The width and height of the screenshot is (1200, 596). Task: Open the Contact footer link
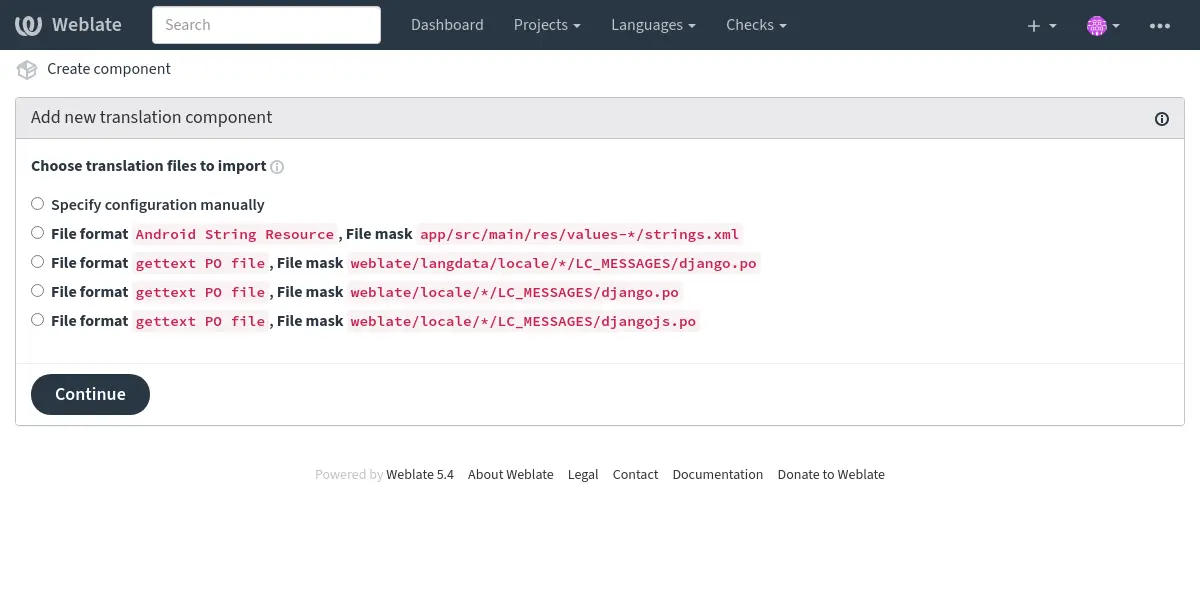635,475
